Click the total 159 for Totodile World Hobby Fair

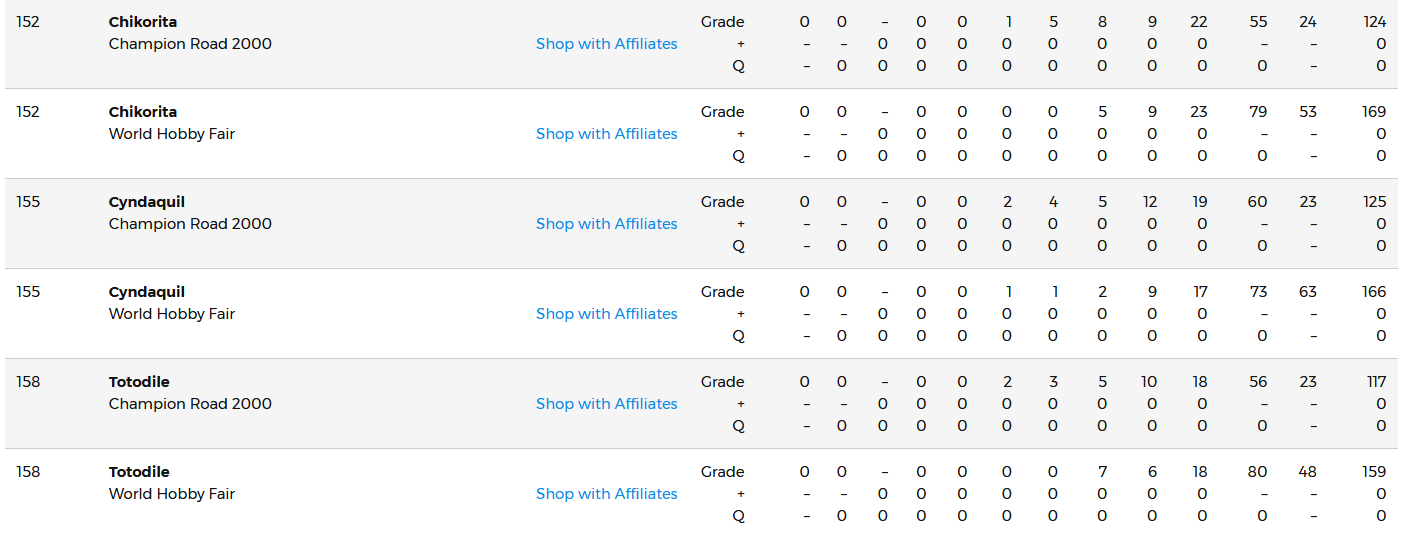click(x=1374, y=472)
